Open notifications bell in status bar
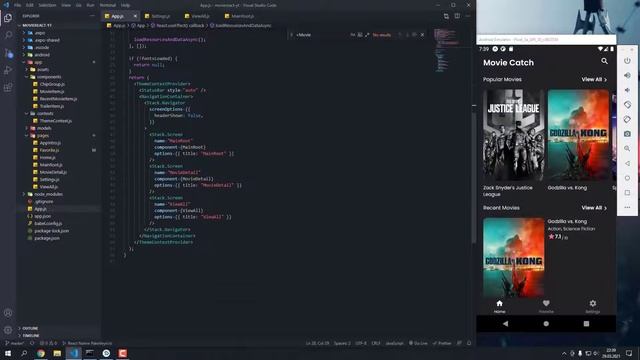The width and height of the screenshot is (640, 360). [x=469, y=343]
